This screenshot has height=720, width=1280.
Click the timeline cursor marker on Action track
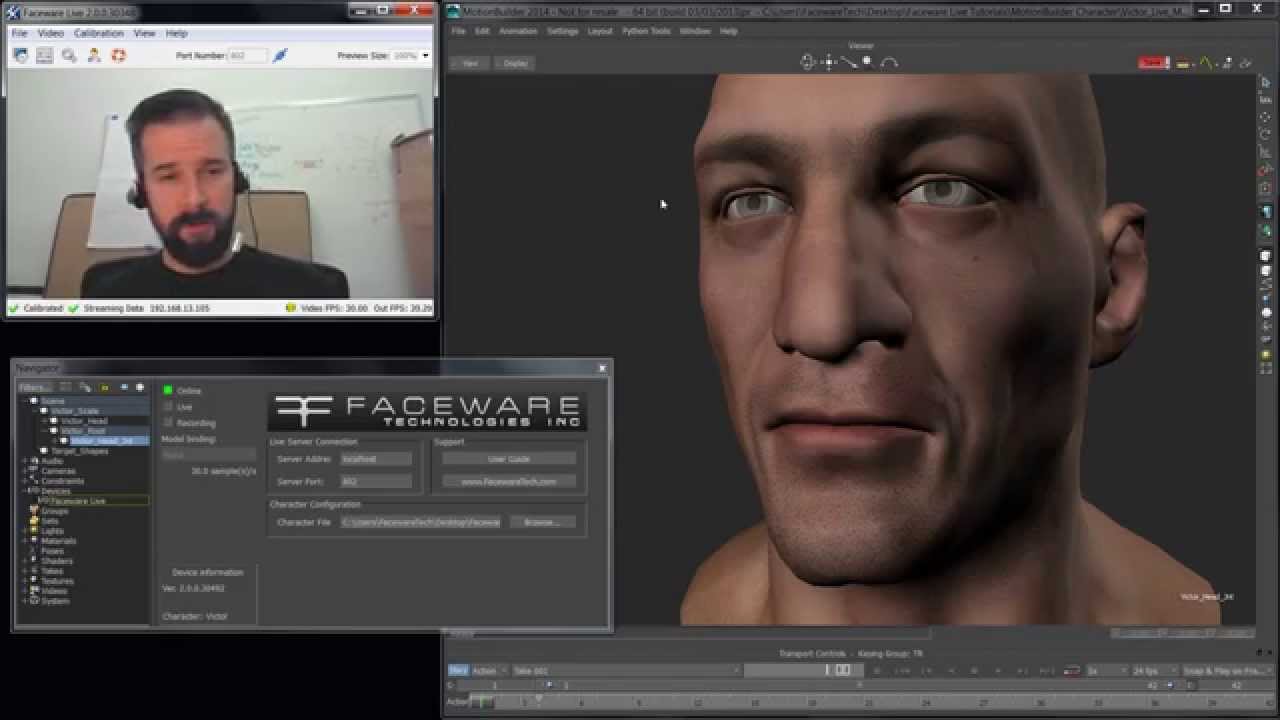(x=482, y=702)
